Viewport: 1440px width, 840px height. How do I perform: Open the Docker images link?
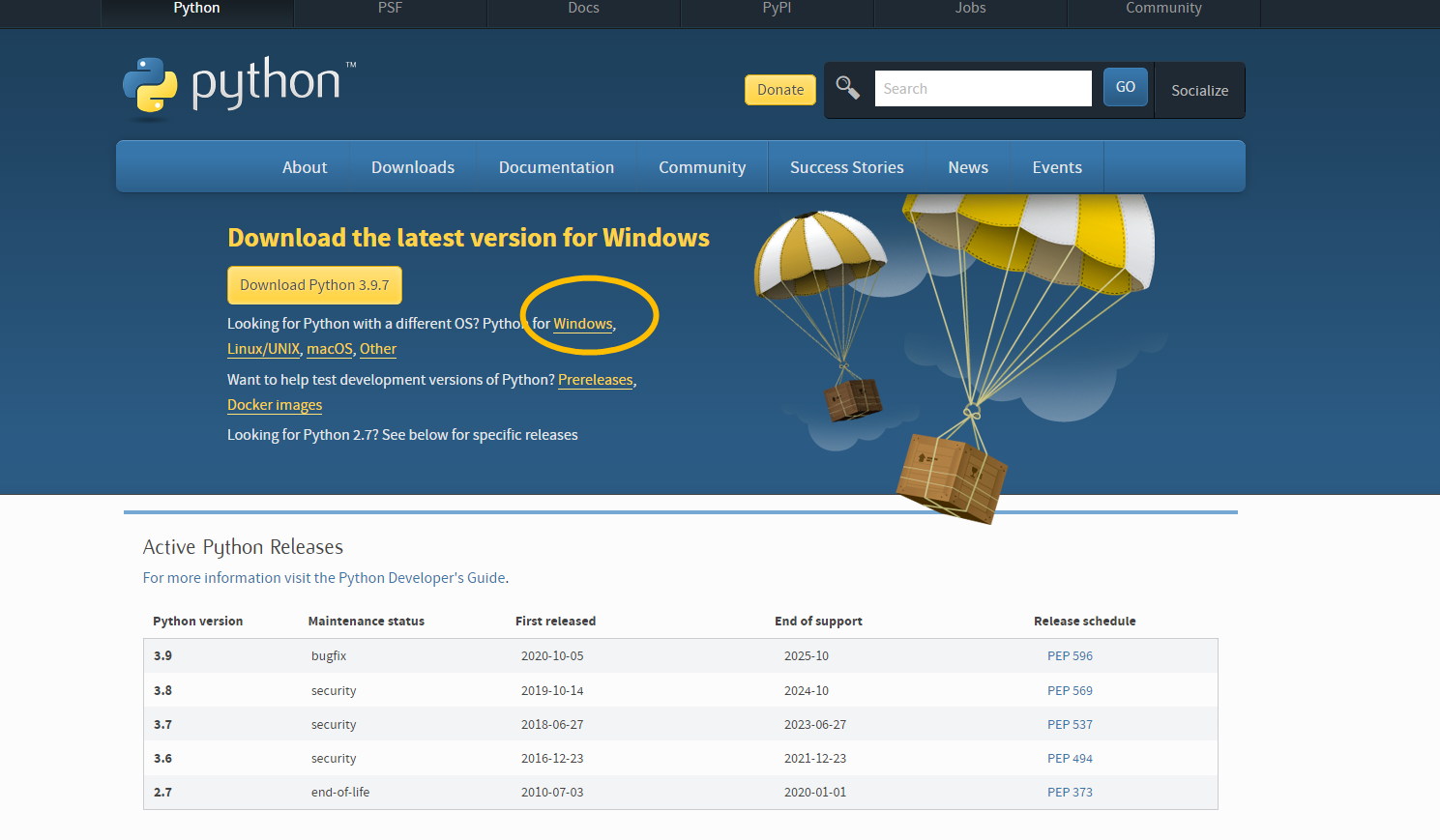point(275,405)
